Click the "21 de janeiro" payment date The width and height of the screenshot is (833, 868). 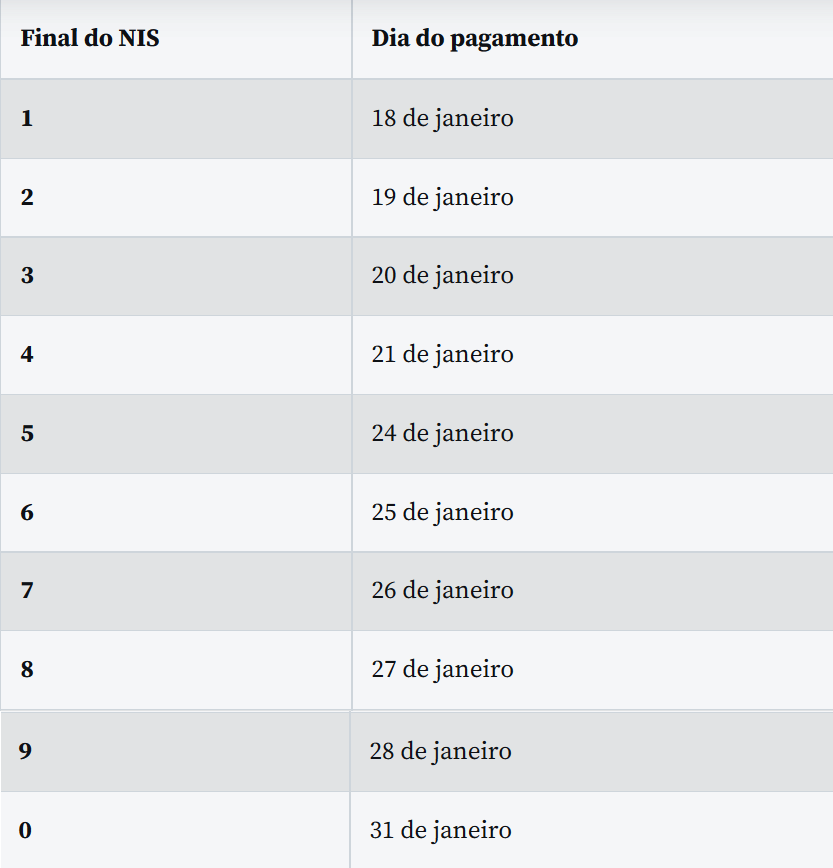[x=442, y=354]
